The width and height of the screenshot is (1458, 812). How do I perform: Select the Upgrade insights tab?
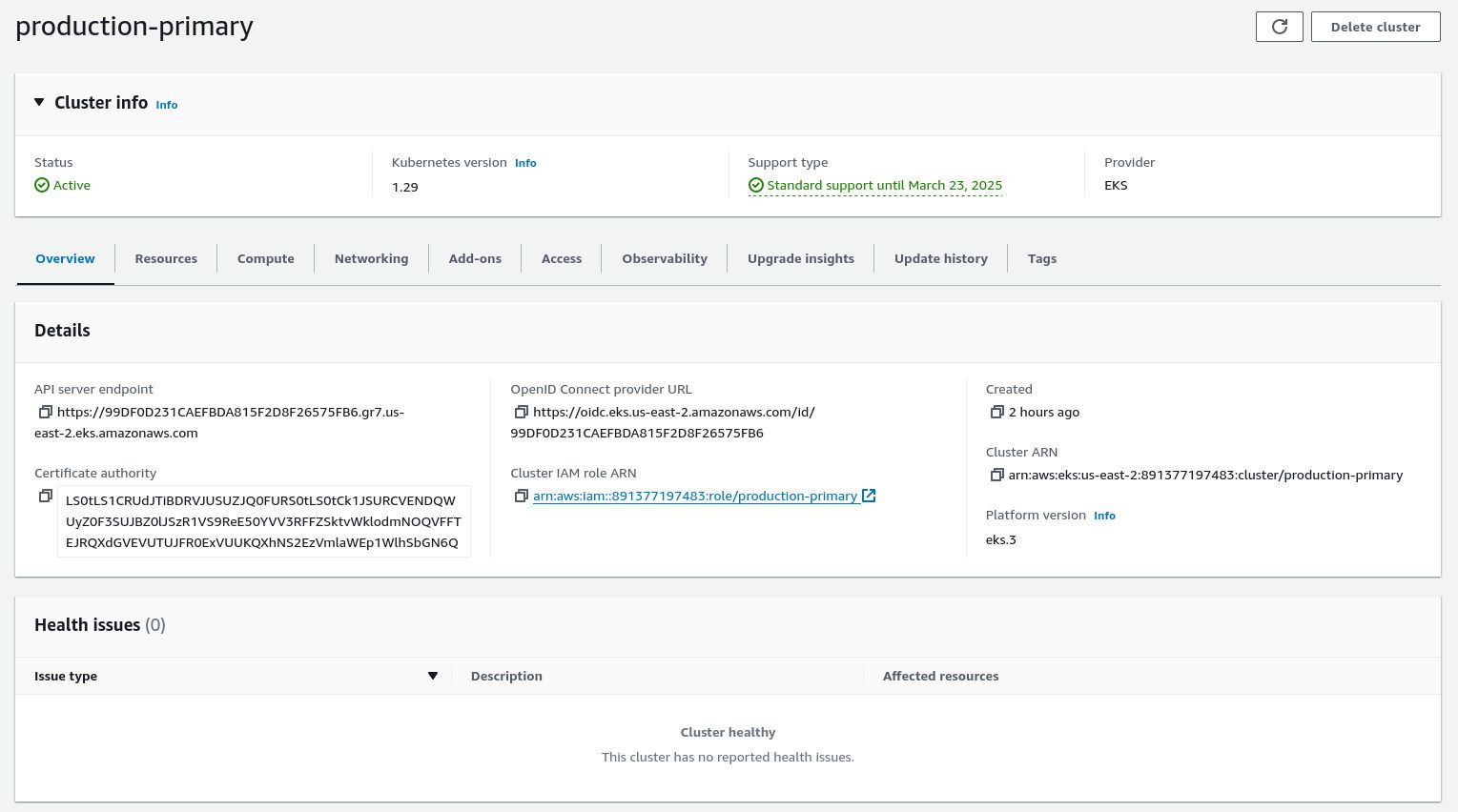(801, 258)
